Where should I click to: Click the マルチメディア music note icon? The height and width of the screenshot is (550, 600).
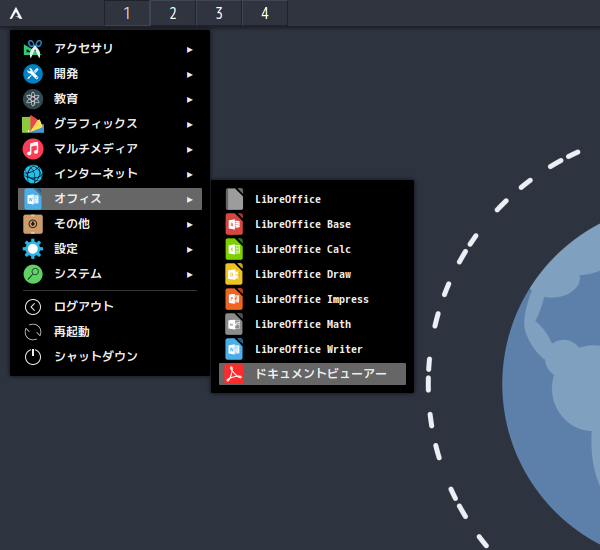point(33,149)
